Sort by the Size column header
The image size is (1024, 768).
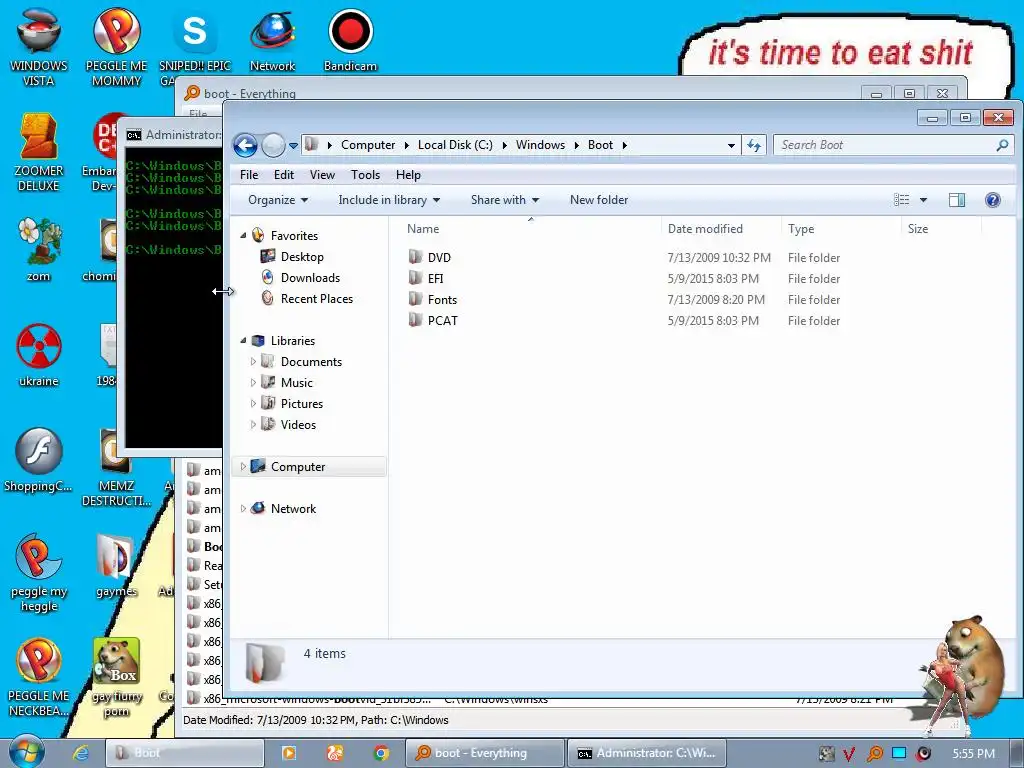[x=918, y=229]
